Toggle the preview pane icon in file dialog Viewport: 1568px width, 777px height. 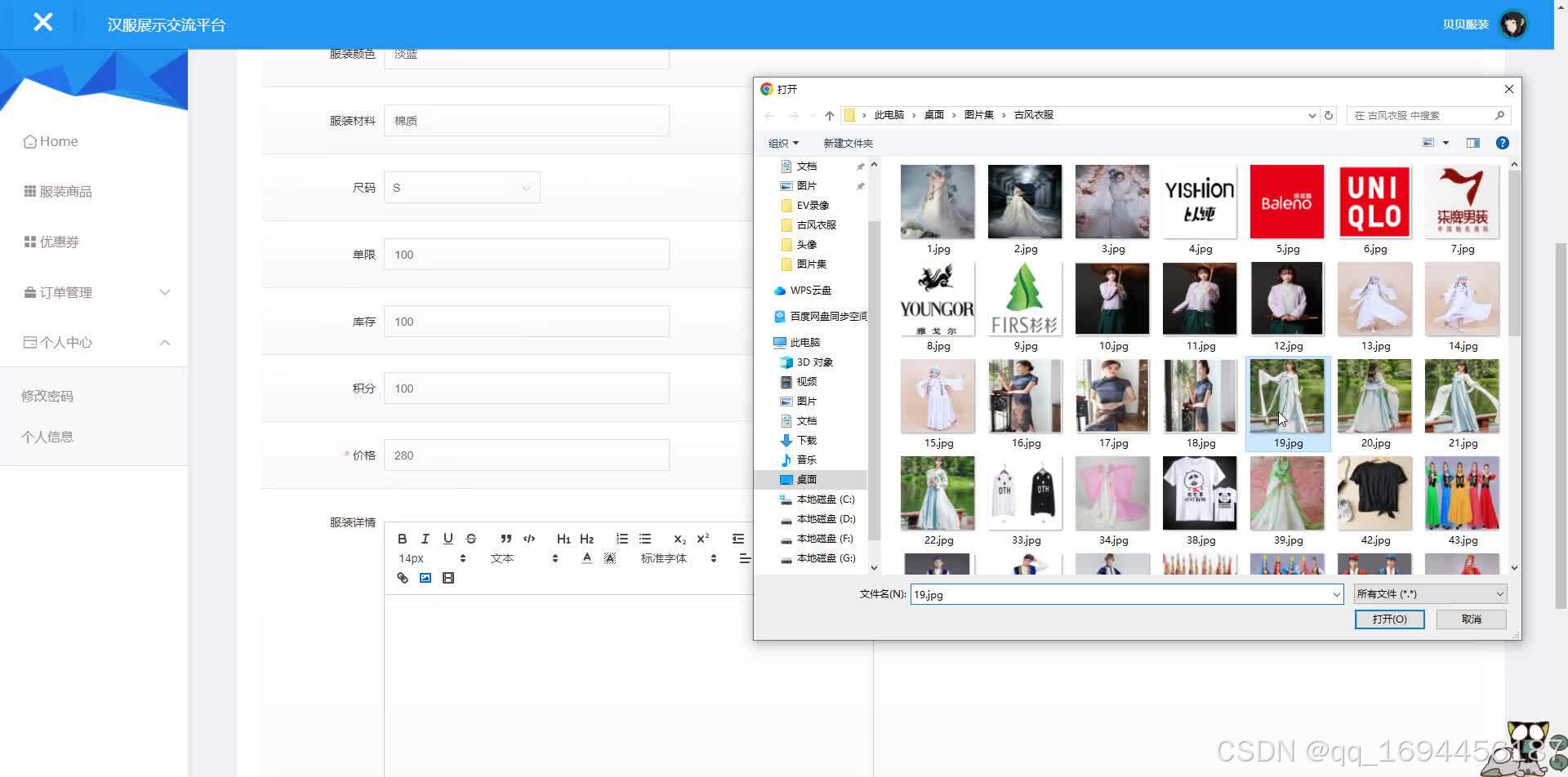click(x=1473, y=143)
